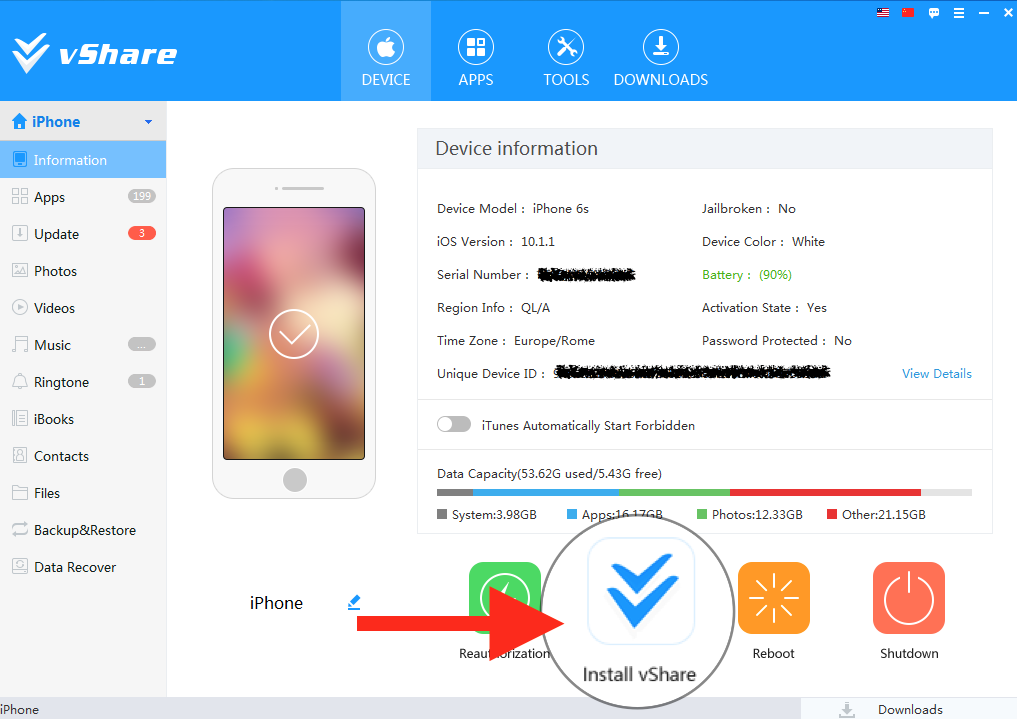Click the Install vShare button

[640, 611]
